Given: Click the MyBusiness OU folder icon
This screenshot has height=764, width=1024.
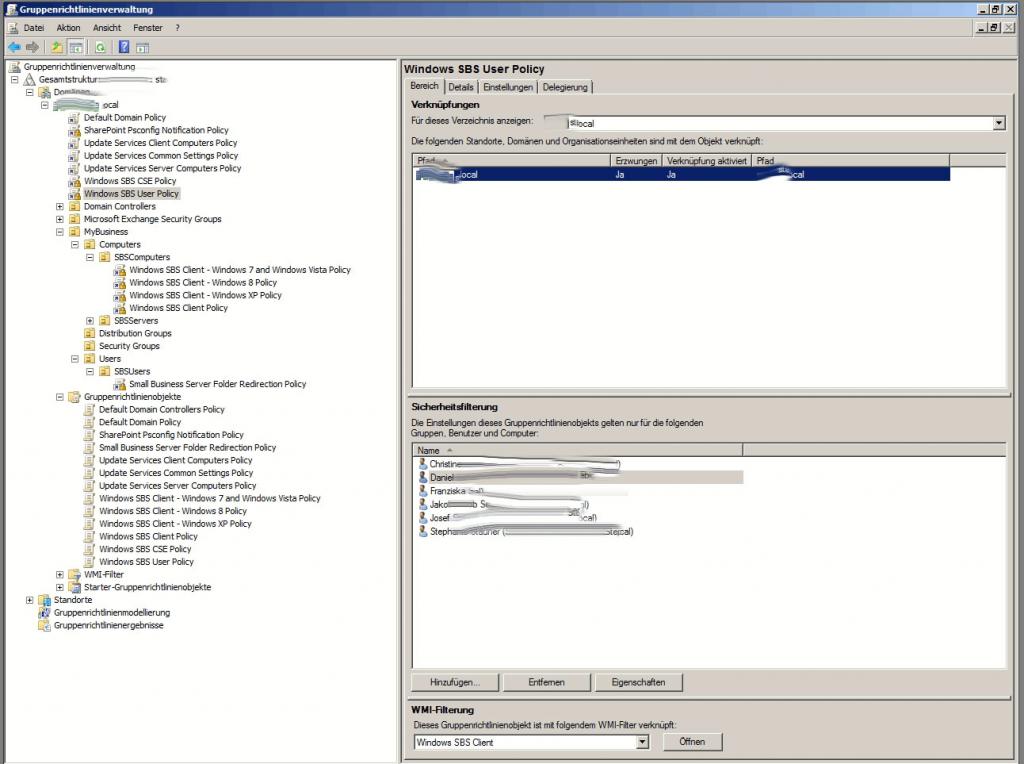Looking at the screenshot, I should pyautogui.click(x=74, y=232).
